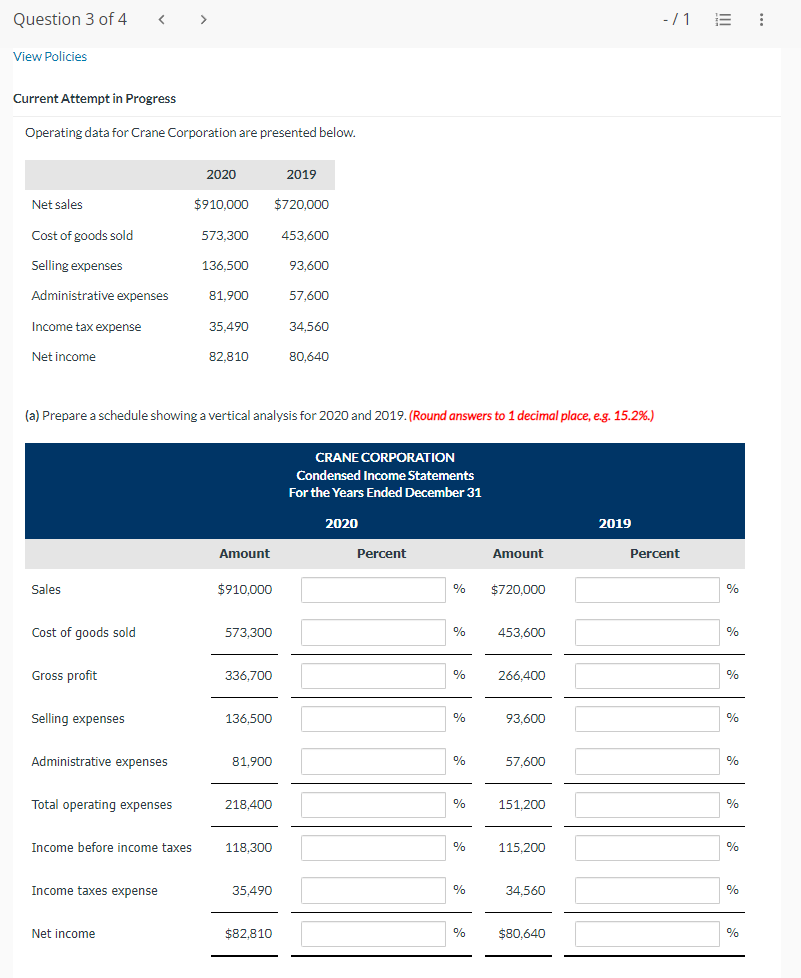Viewport: 801px width, 978px height.
Task: Click the Net income 2019 percent field
Action: (x=647, y=933)
